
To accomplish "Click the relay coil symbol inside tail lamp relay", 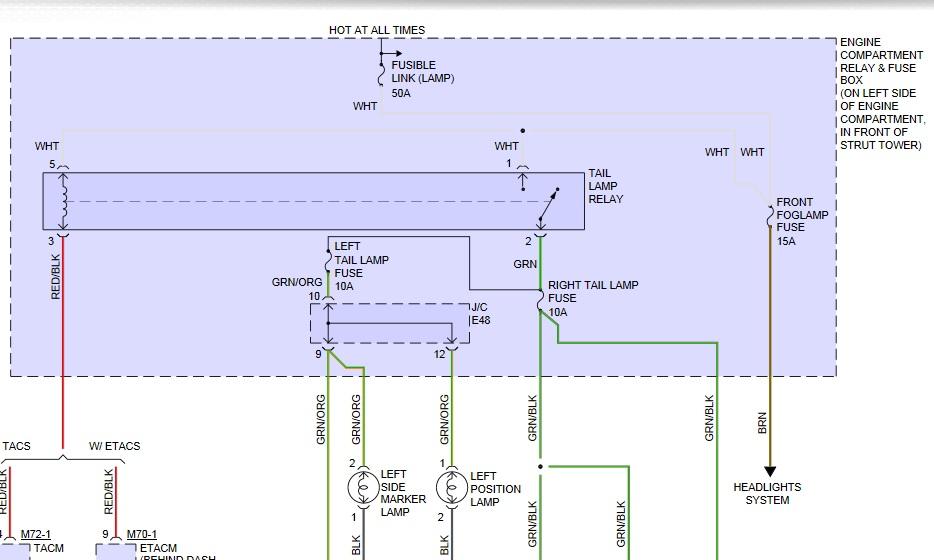I will 63,201.
